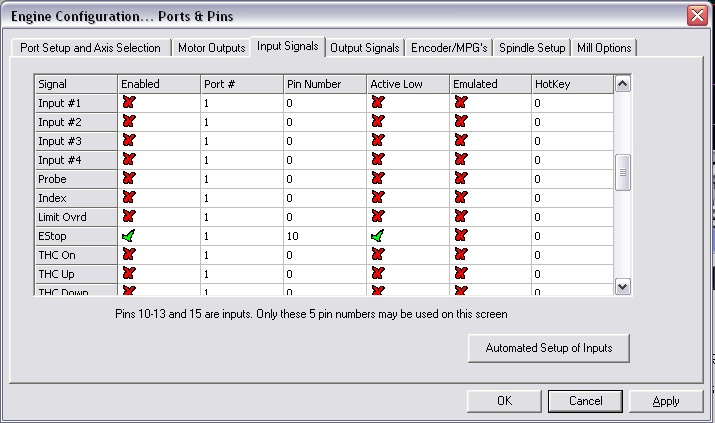Enable the Input #2 signal
715x423 pixels.
pos(128,122)
